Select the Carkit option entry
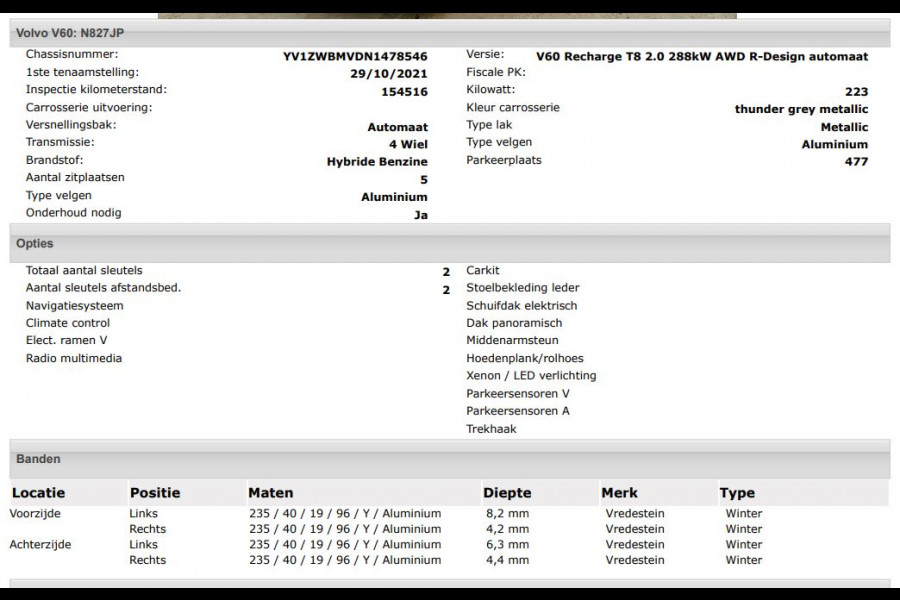This screenshot has width=900, height=600. click(483, 270)
